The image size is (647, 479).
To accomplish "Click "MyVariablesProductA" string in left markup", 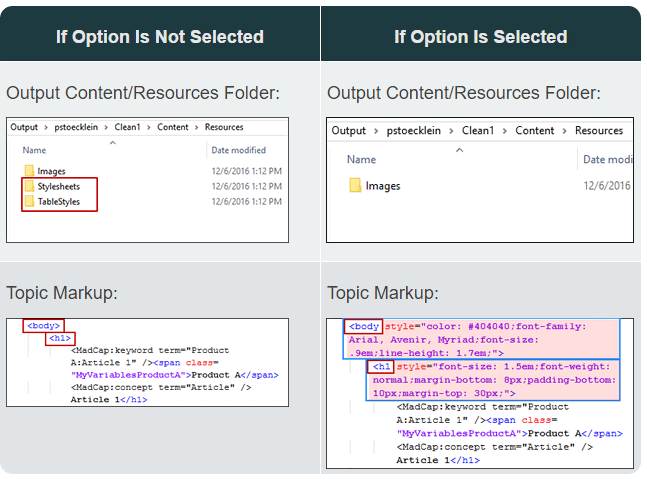I will click(x=128, y=375).
